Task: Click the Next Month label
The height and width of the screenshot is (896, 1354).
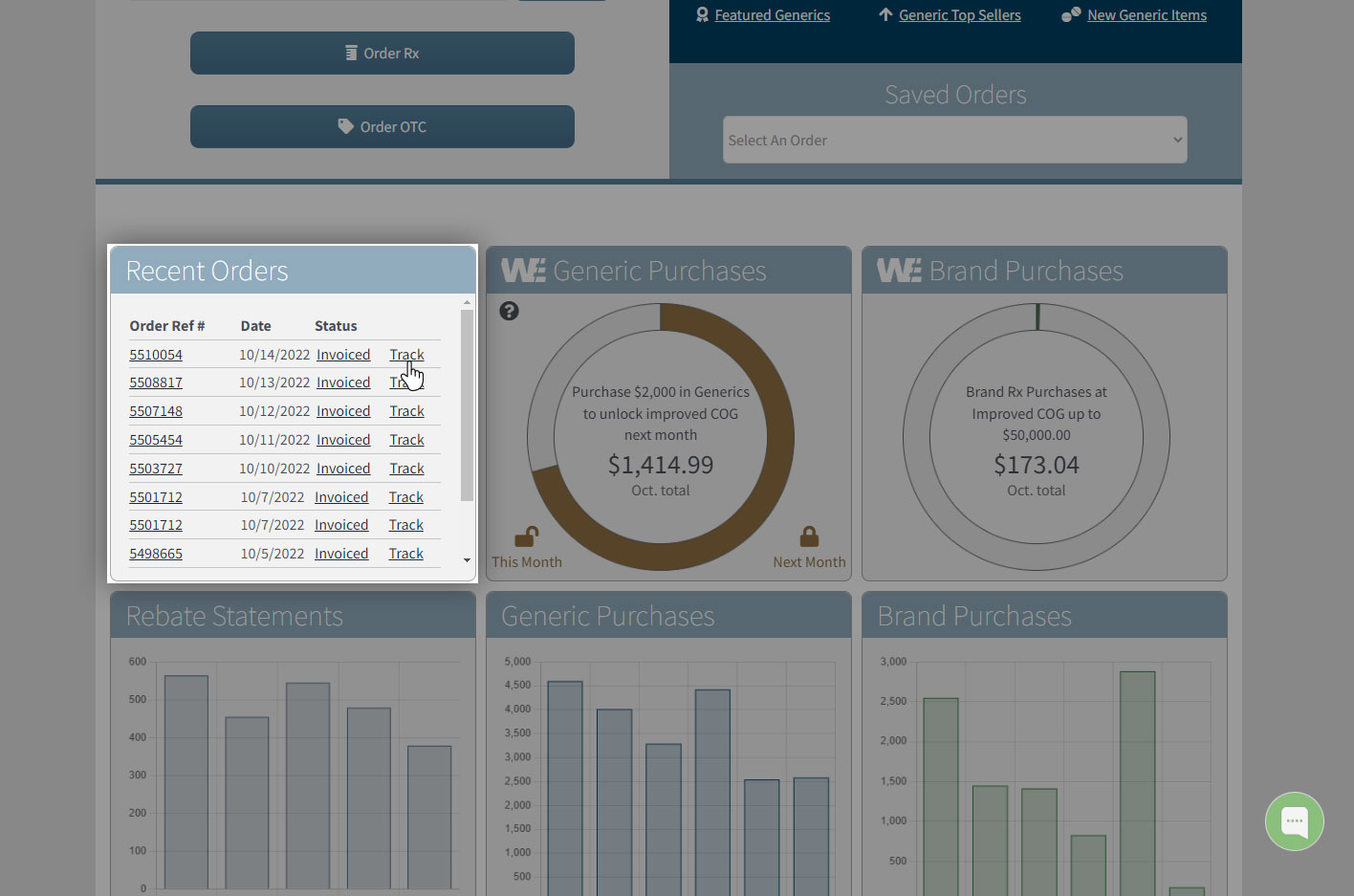Action: [x=809, y=562]
